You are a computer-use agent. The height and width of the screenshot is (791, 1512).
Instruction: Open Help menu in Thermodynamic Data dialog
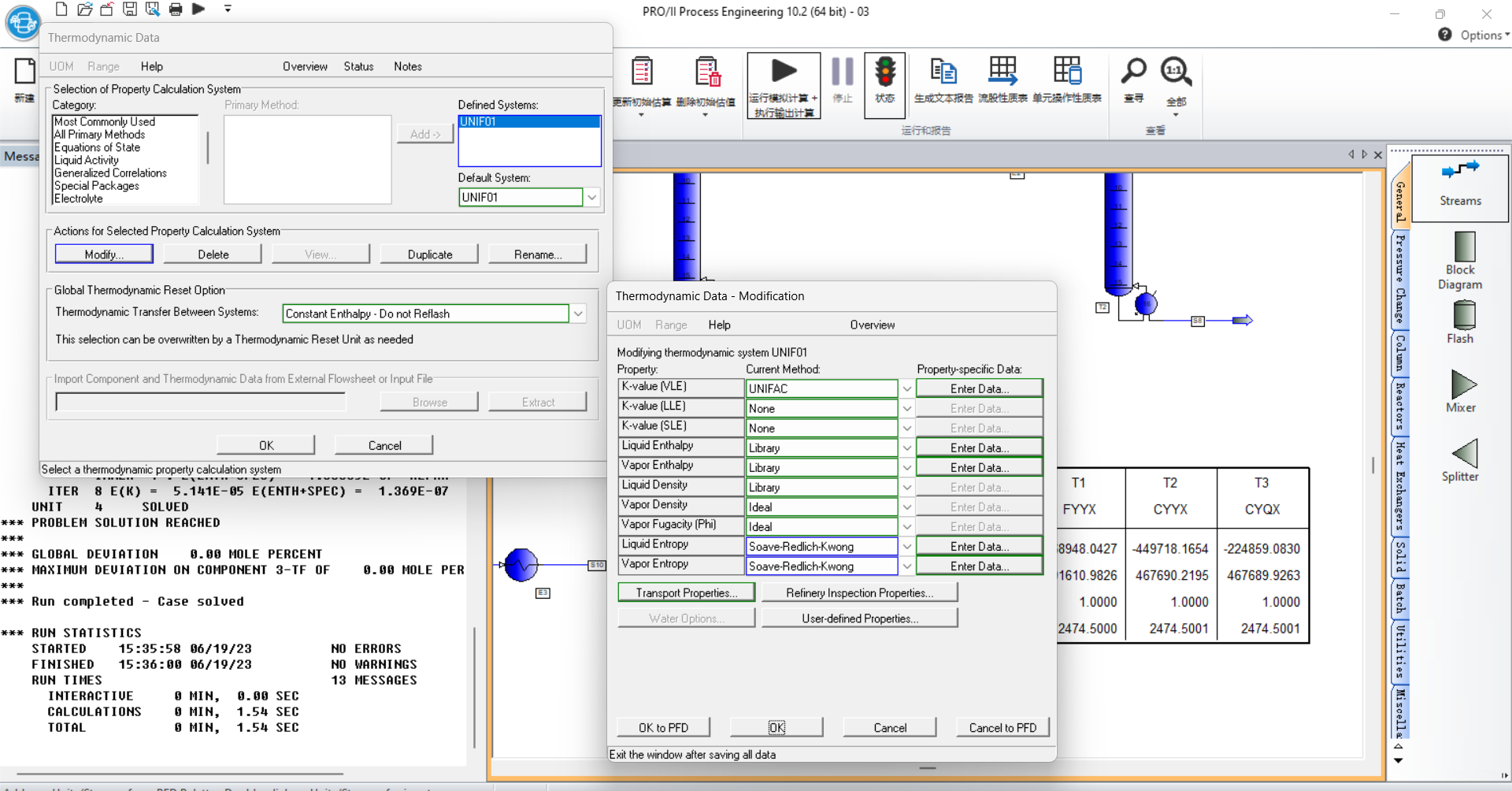[x=152, y=66]
